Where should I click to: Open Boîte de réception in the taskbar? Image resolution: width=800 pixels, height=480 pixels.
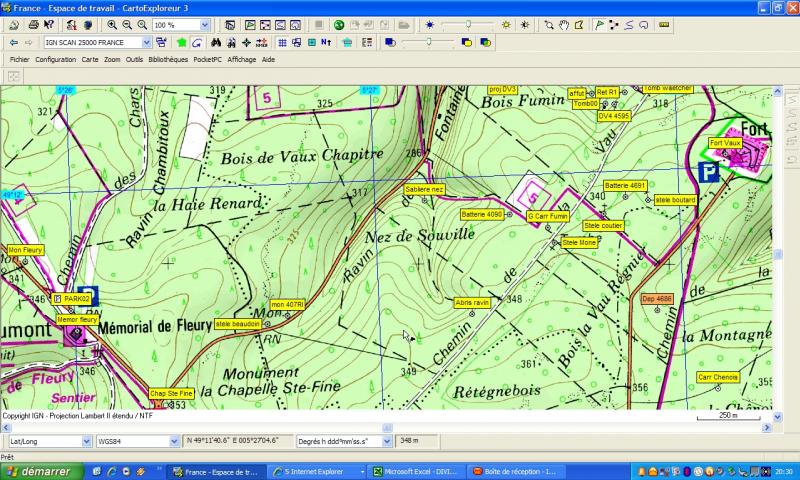[x=517, y=472]
